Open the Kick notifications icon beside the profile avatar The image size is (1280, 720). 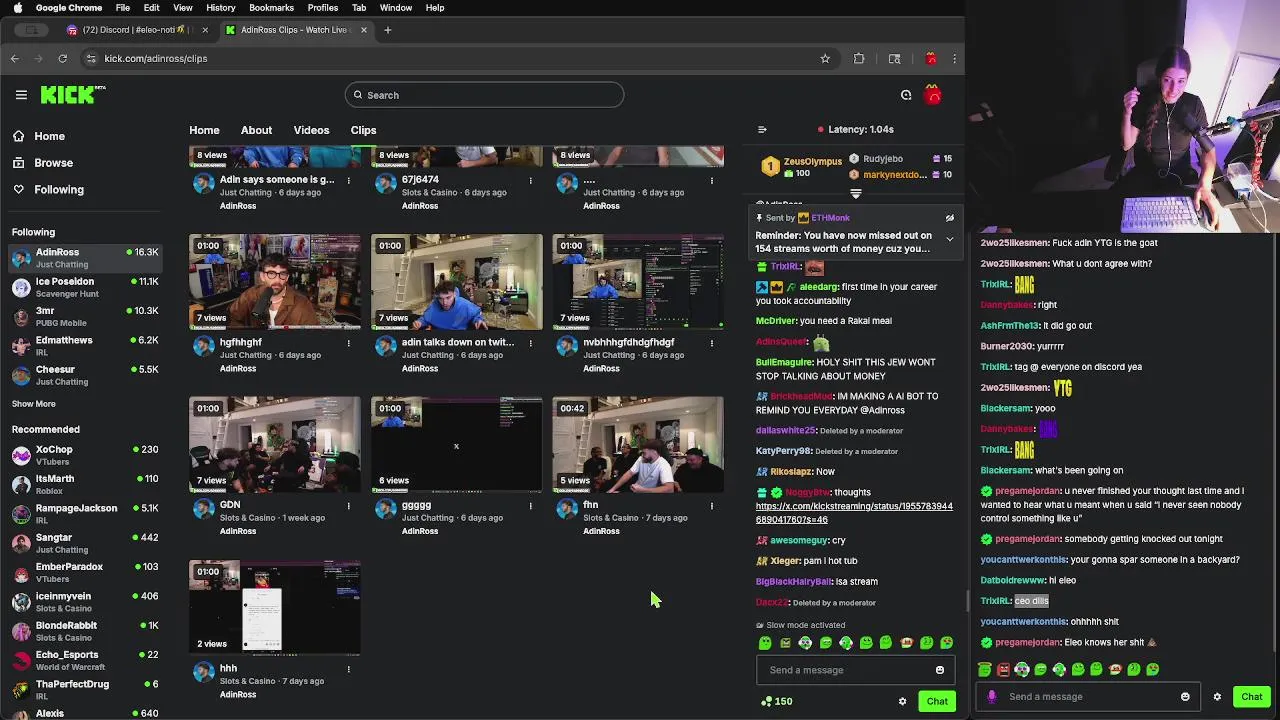[x=906, y=95]
